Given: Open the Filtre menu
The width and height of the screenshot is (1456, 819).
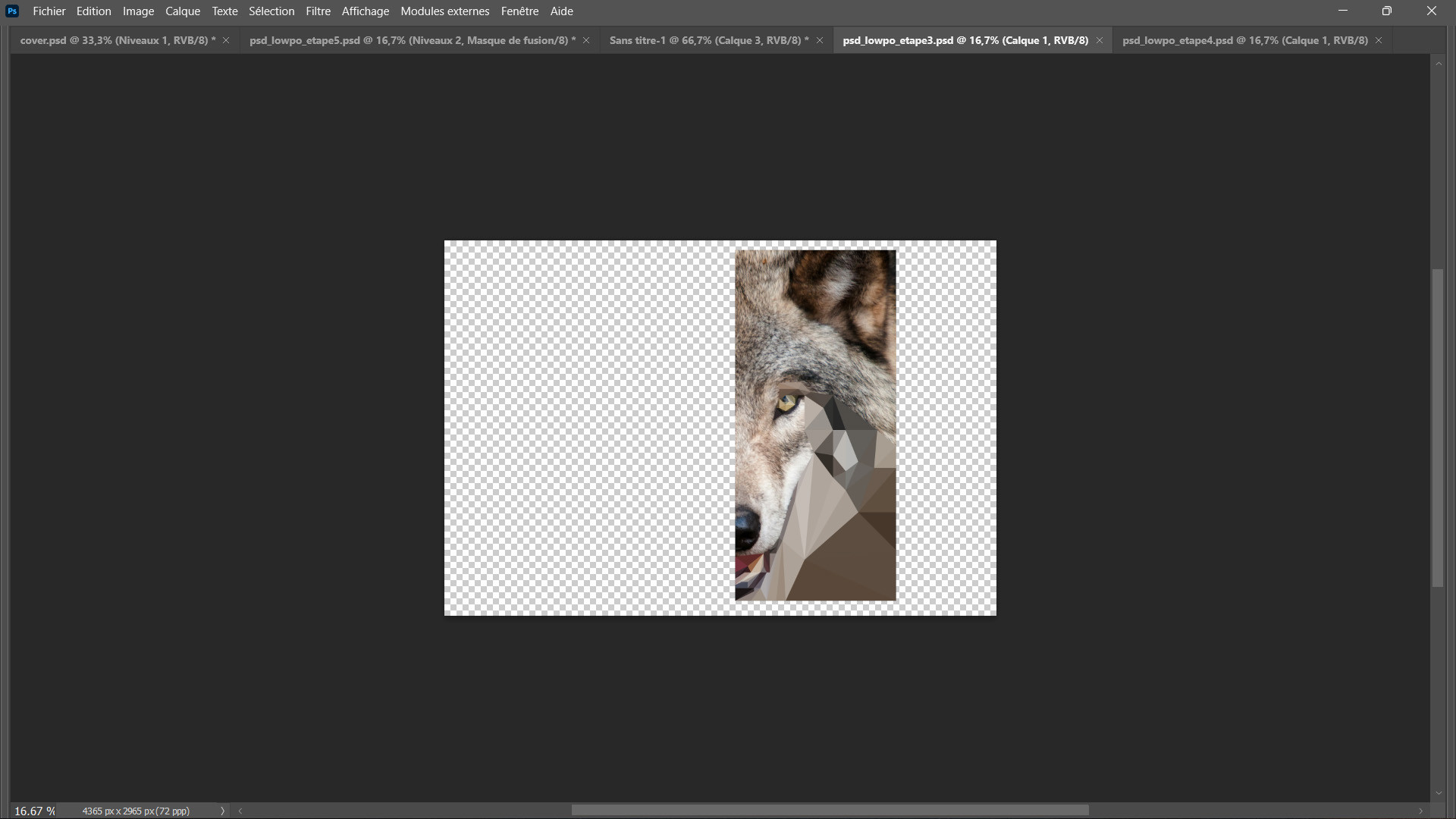Looking at the screenshot, I should pyautogui.click(x=318, y=11).
